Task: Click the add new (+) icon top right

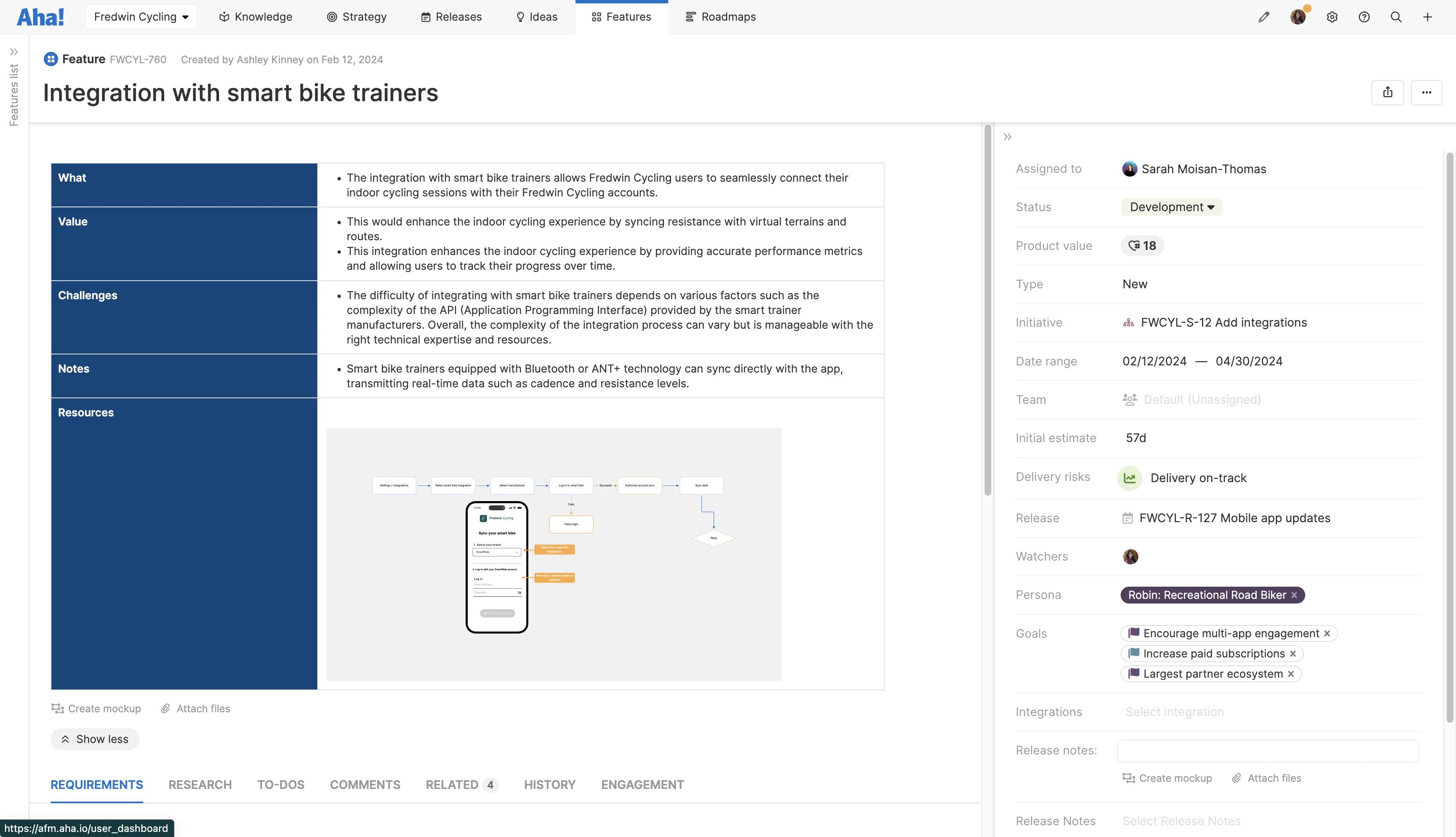Action: click(1428, 17)
